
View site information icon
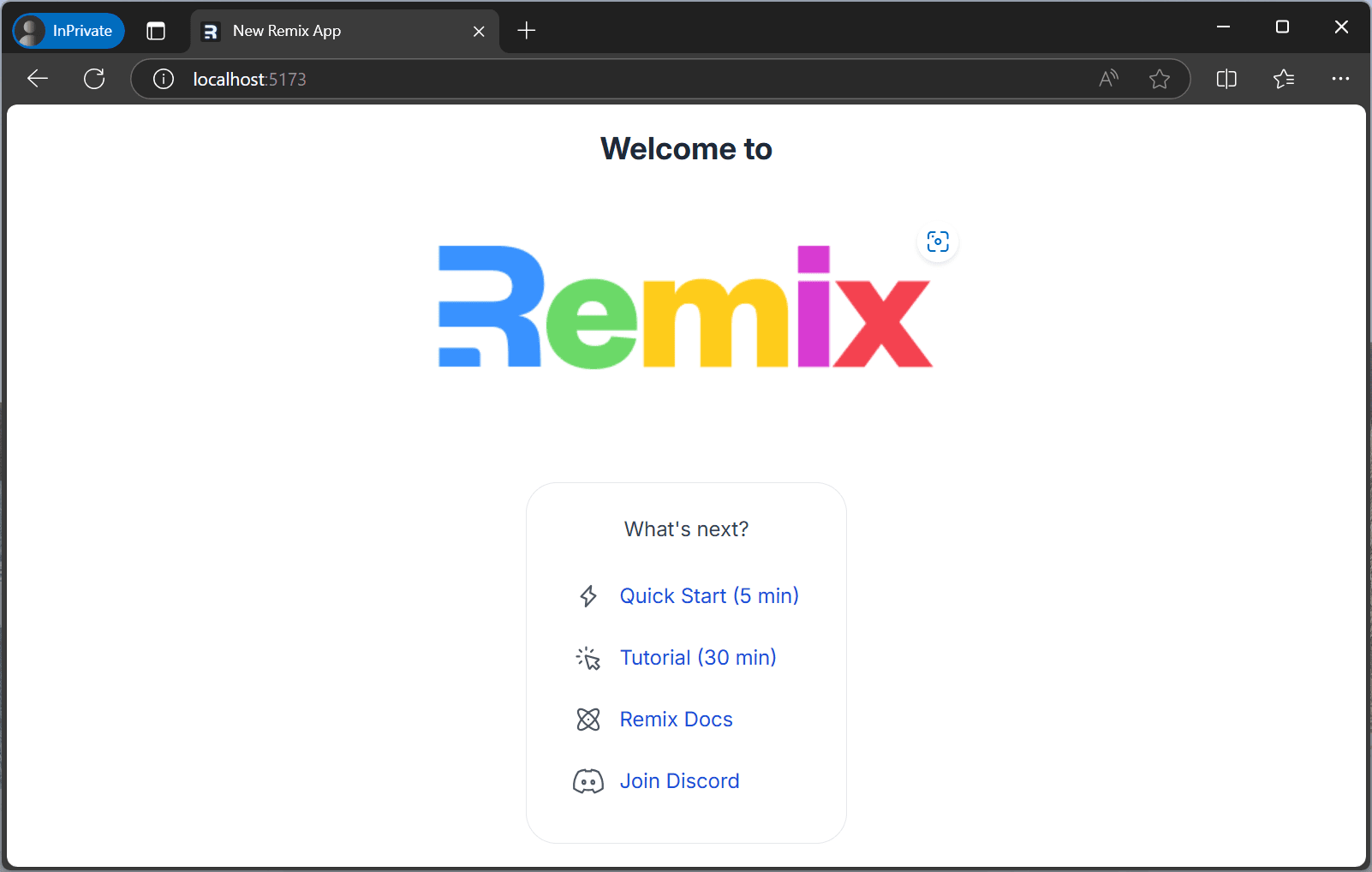(164, 79)
